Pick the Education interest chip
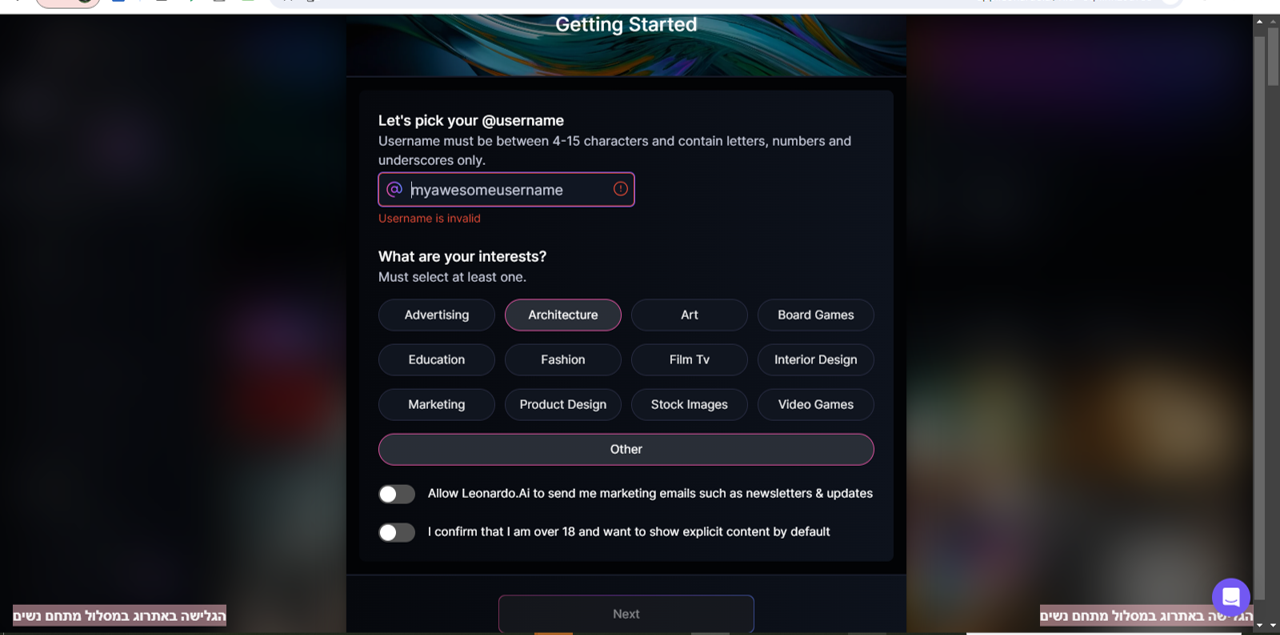Image resolution: width=1280 pixels, height=635 pixels. coord(436,360)
